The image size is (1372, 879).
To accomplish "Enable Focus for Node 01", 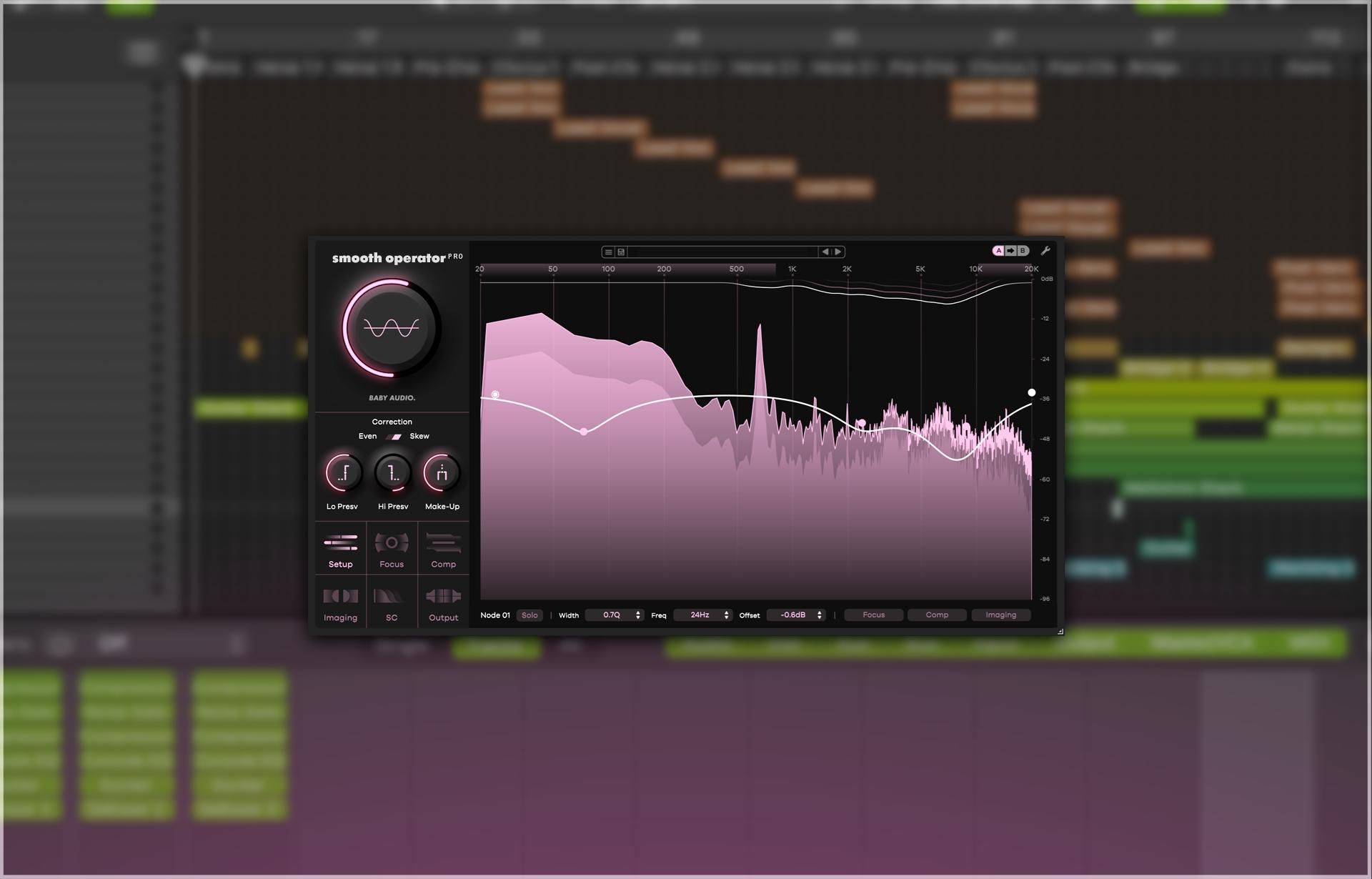I will click(874, 615).
